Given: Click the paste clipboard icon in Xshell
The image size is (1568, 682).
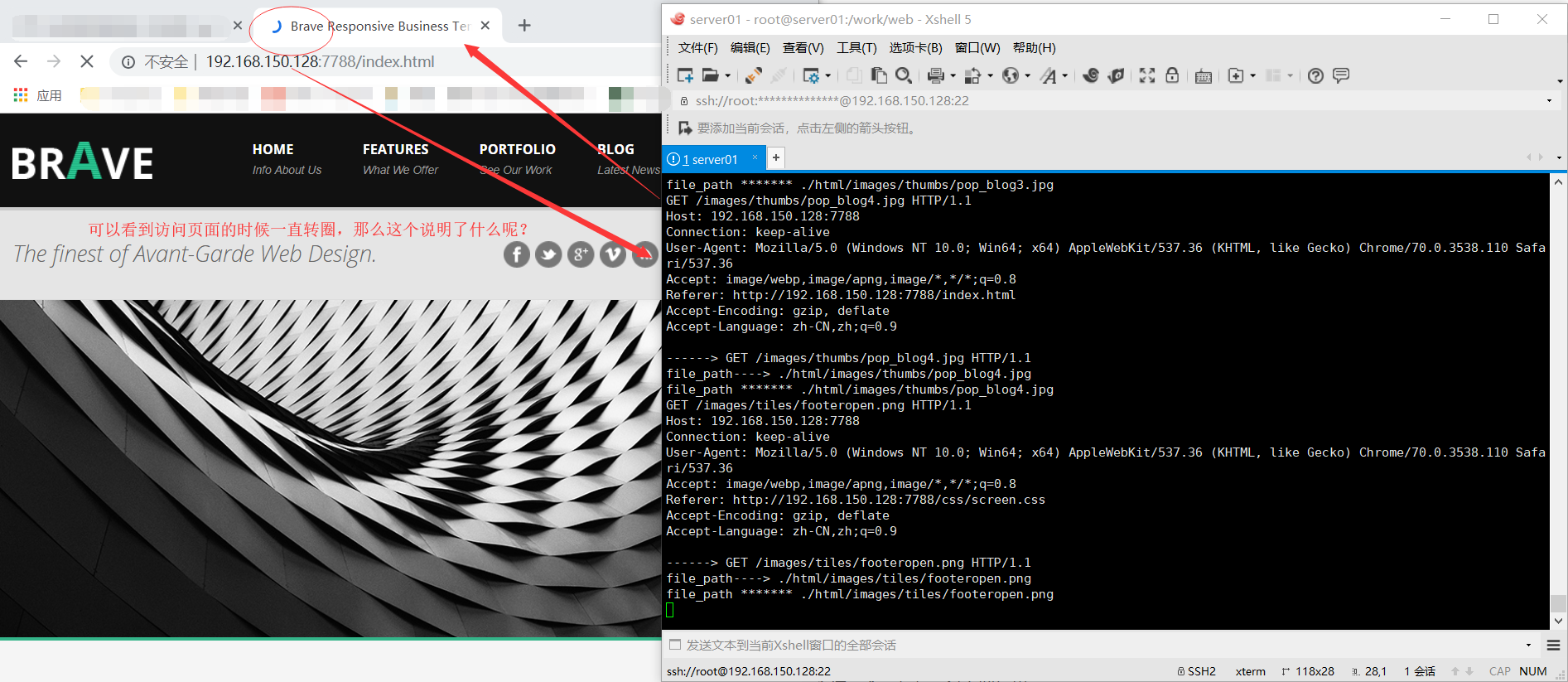Looking at the screenshot, I should [879, 76].
